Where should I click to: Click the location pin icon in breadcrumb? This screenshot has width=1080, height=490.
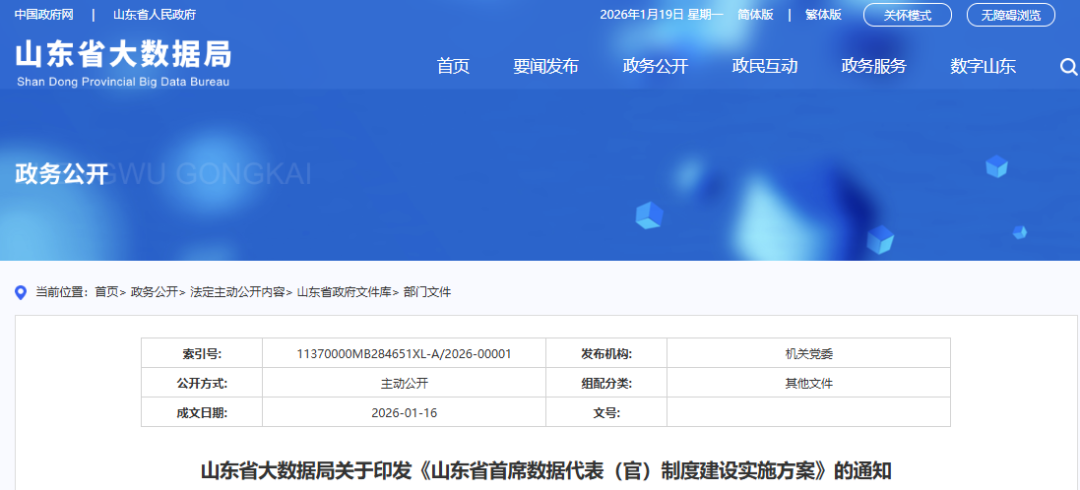pyautogui.click(x=20, y=292)
